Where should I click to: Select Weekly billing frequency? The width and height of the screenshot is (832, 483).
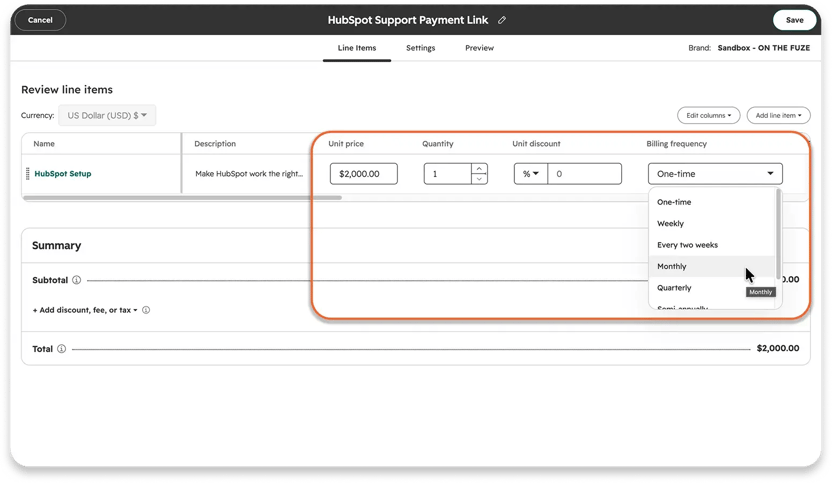(x=712, y=223)
